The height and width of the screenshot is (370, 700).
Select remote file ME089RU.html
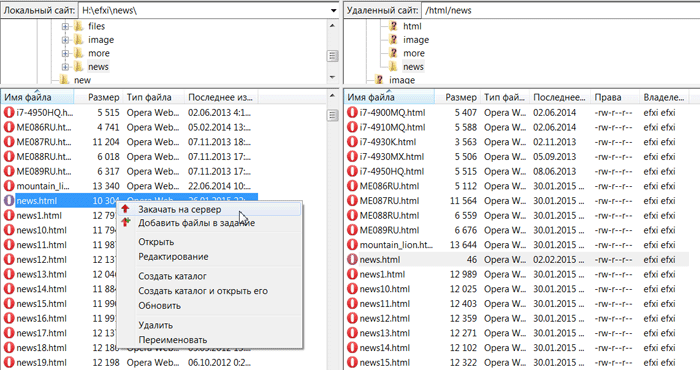[389, 230]
